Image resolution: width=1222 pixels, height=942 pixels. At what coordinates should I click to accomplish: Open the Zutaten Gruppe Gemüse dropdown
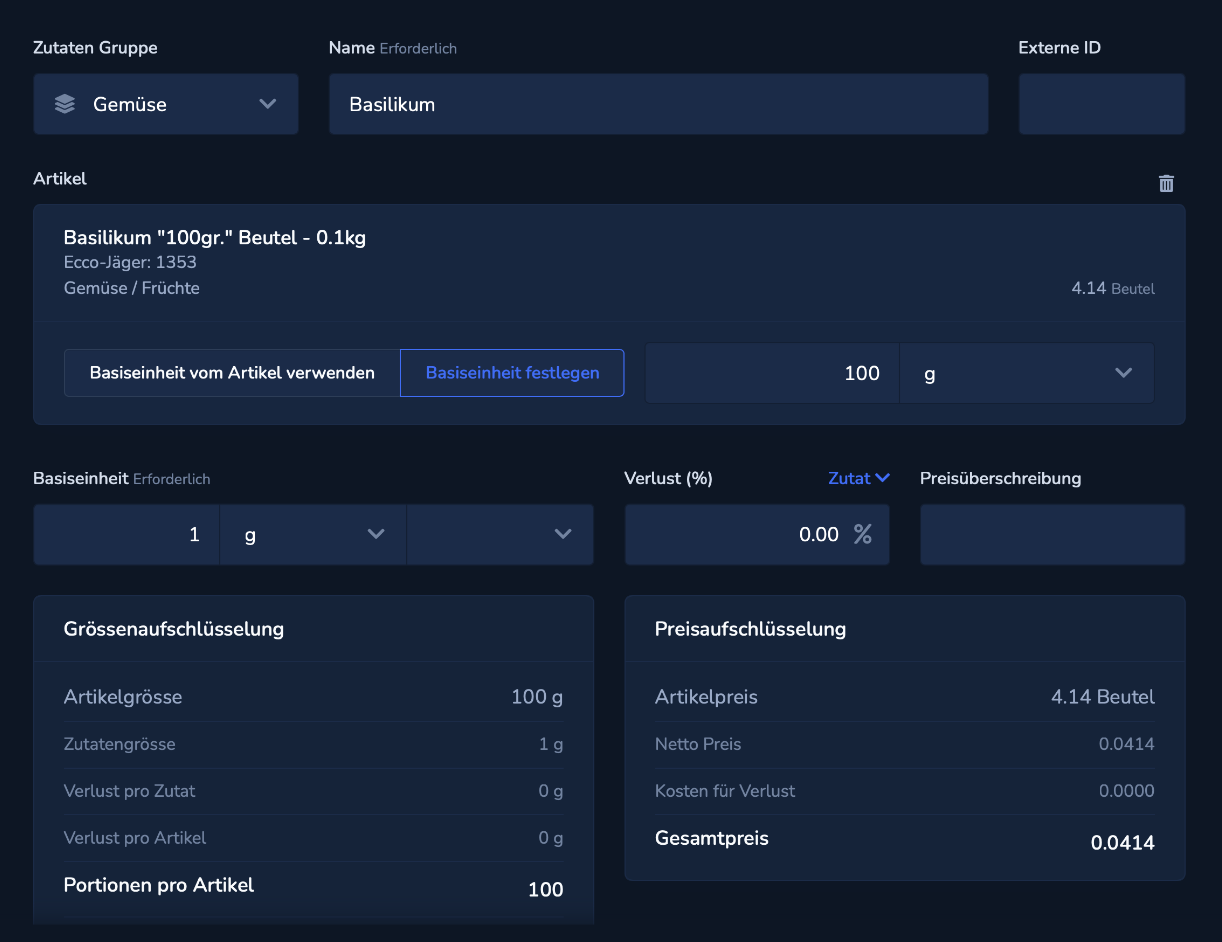166,104
